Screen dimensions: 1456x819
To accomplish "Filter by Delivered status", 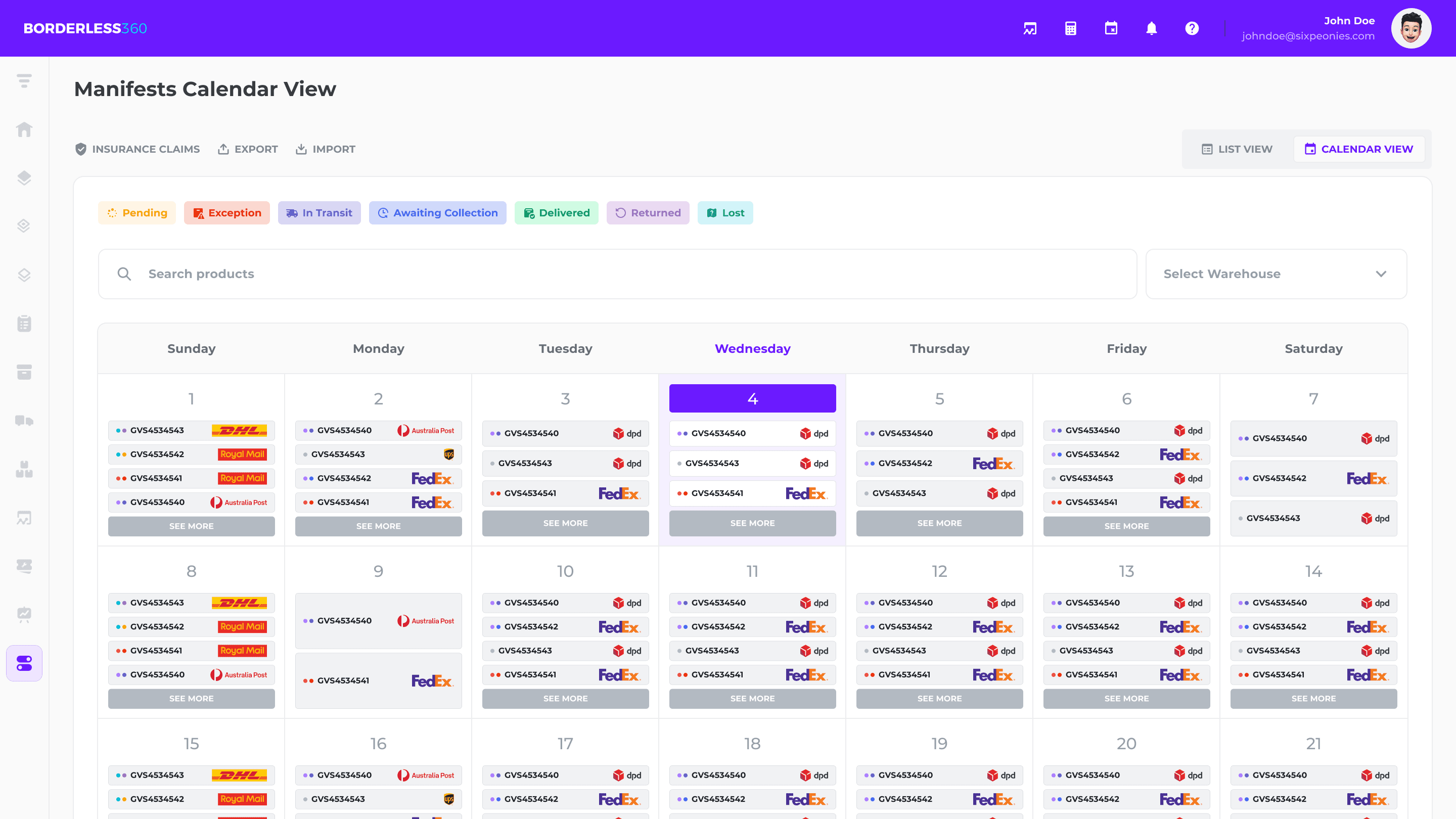I will point(556,213).
